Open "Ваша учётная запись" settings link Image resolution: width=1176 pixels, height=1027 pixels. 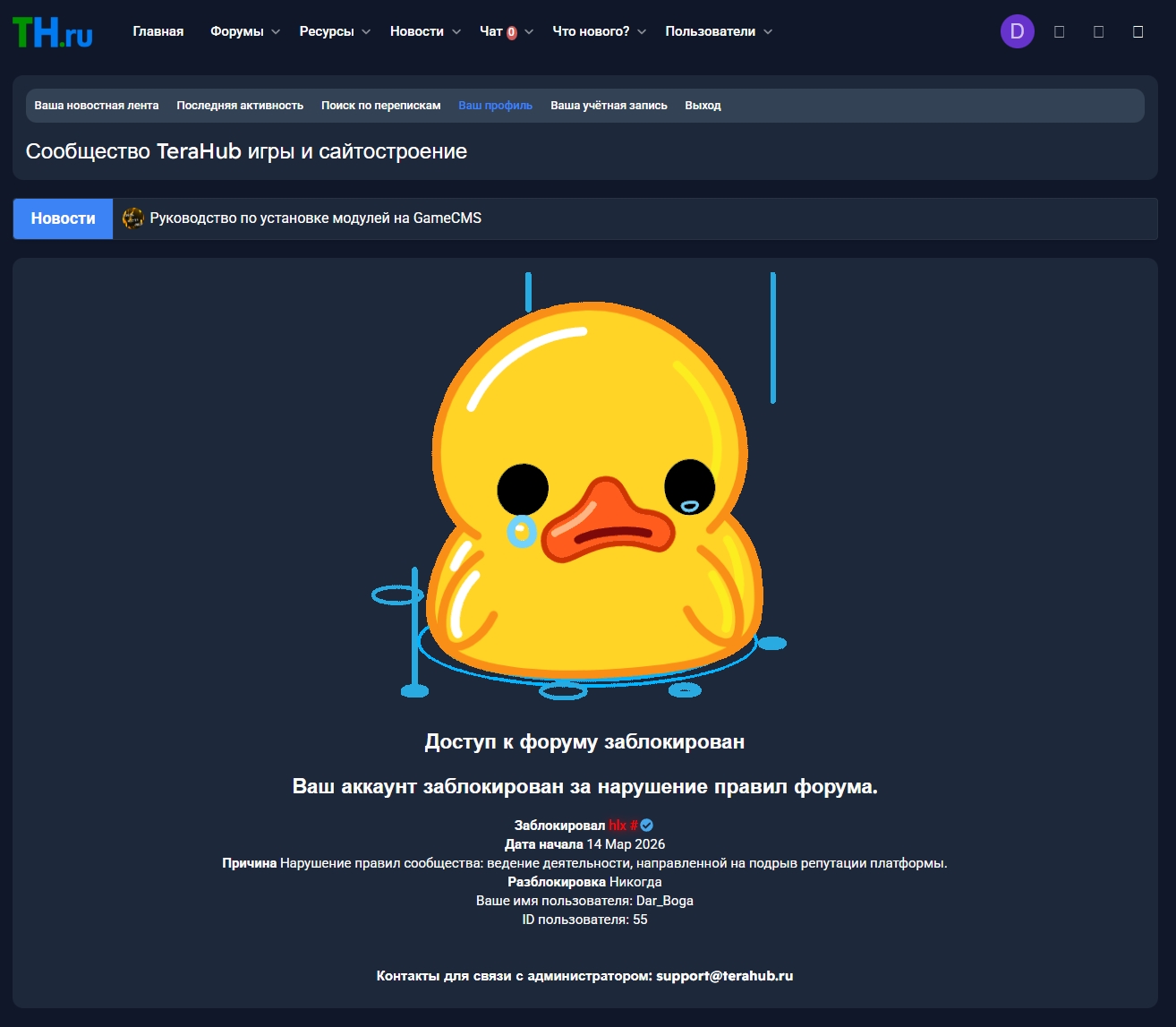[609, 105]
